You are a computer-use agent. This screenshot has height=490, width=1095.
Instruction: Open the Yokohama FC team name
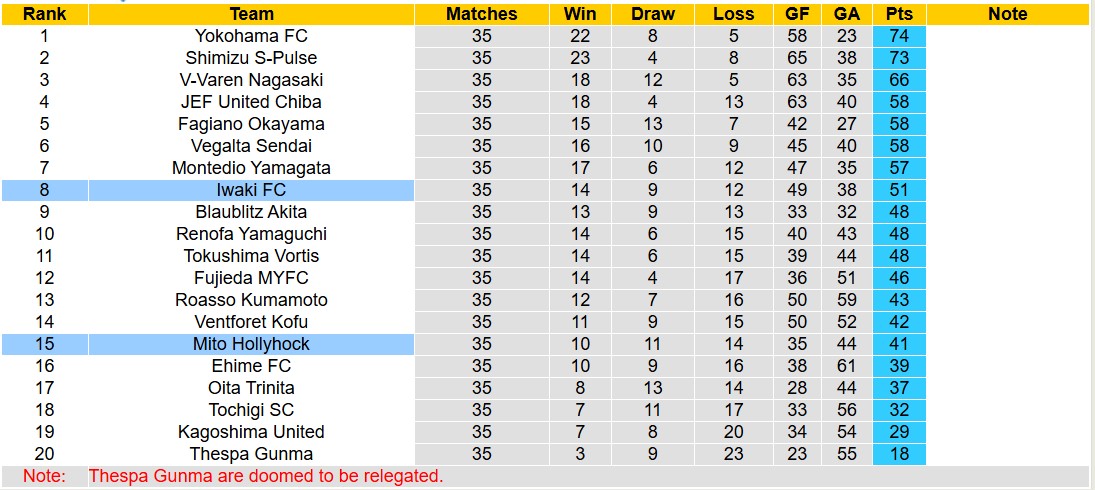pyautogui.click(x=251, y=36)
